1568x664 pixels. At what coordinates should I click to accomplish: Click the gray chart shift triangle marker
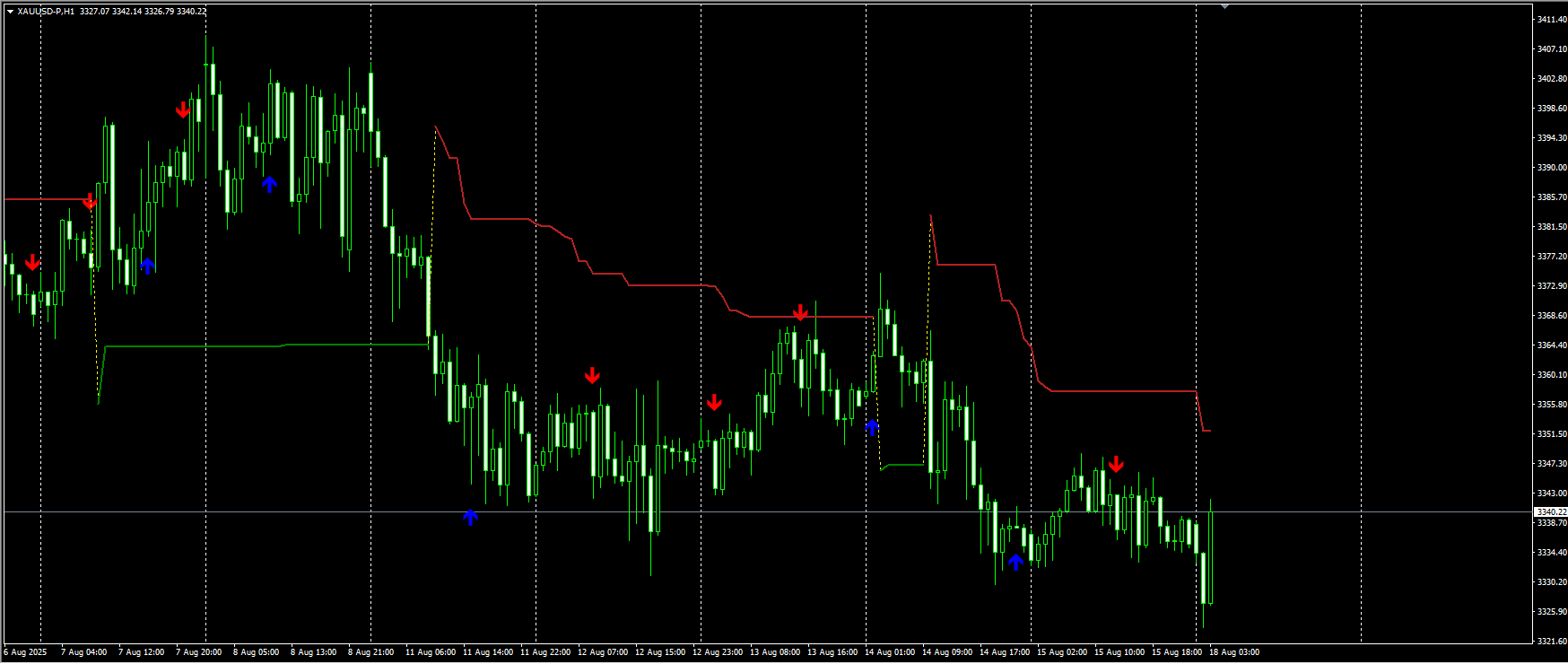click(x=1224, y=6)
